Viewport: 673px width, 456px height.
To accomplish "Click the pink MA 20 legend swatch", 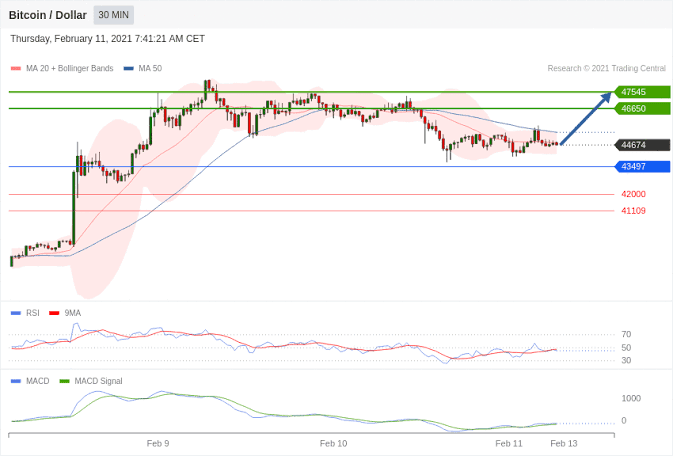I will pos(16,68).
